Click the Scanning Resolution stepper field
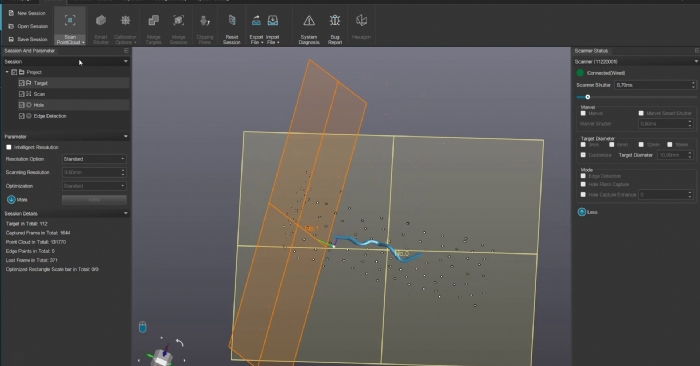The image size is (700, 366). (94, 172)
